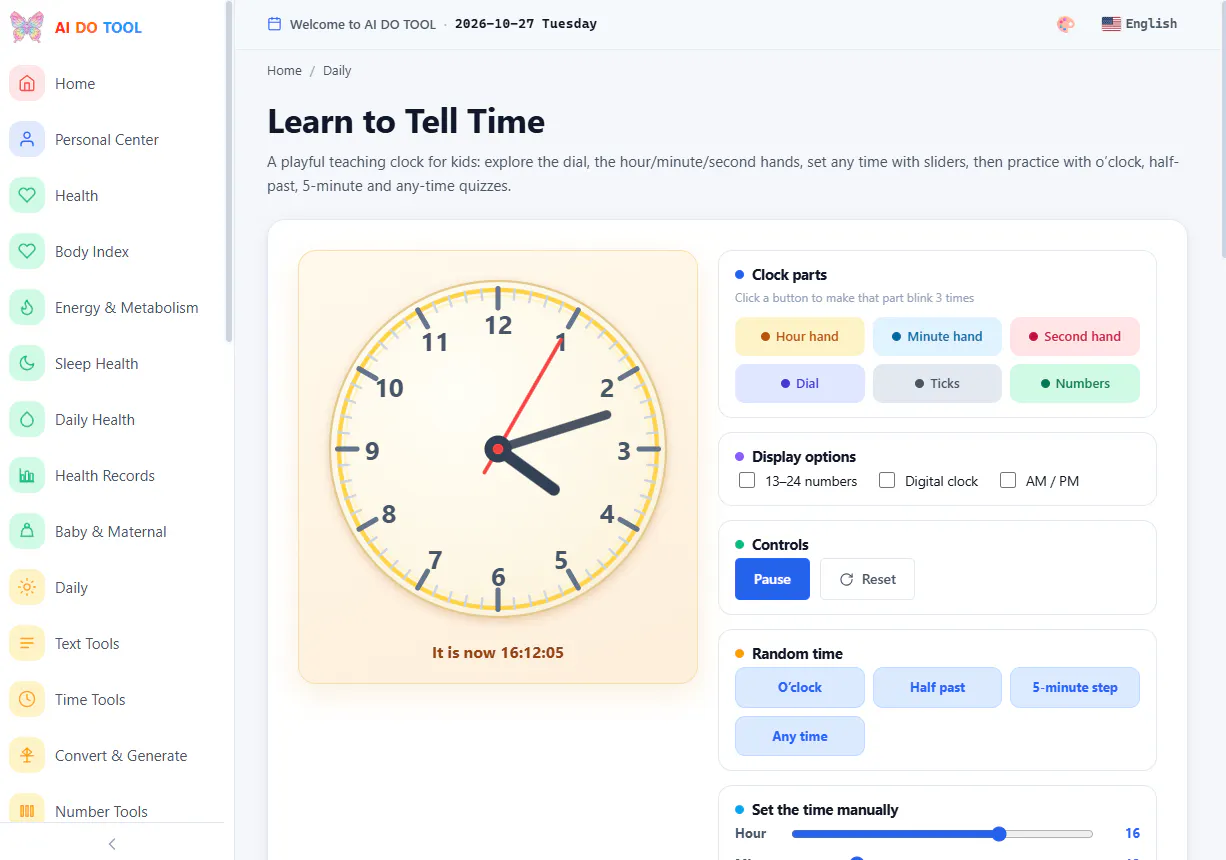This screenshot has width=1226, height=860.
Task: Click the calendar icon in header
Action: click(x=275, y=24)
